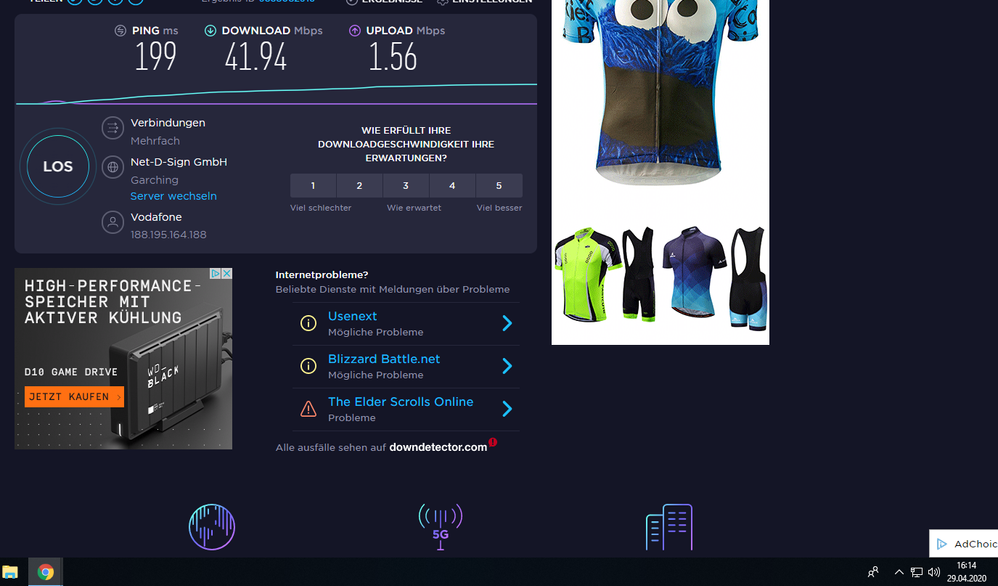
Task: Open The Elder Scrolls Online outage link
Action: pos(400,402)
